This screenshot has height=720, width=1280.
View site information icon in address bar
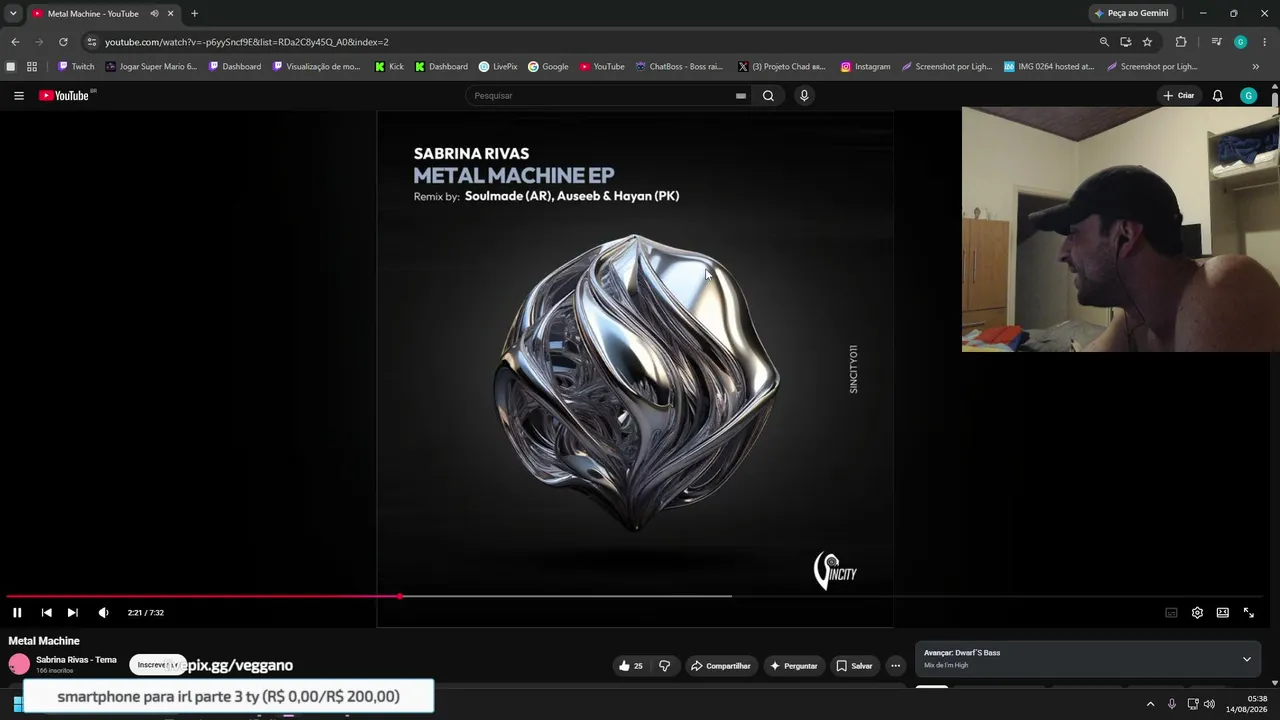coord(91,42)
